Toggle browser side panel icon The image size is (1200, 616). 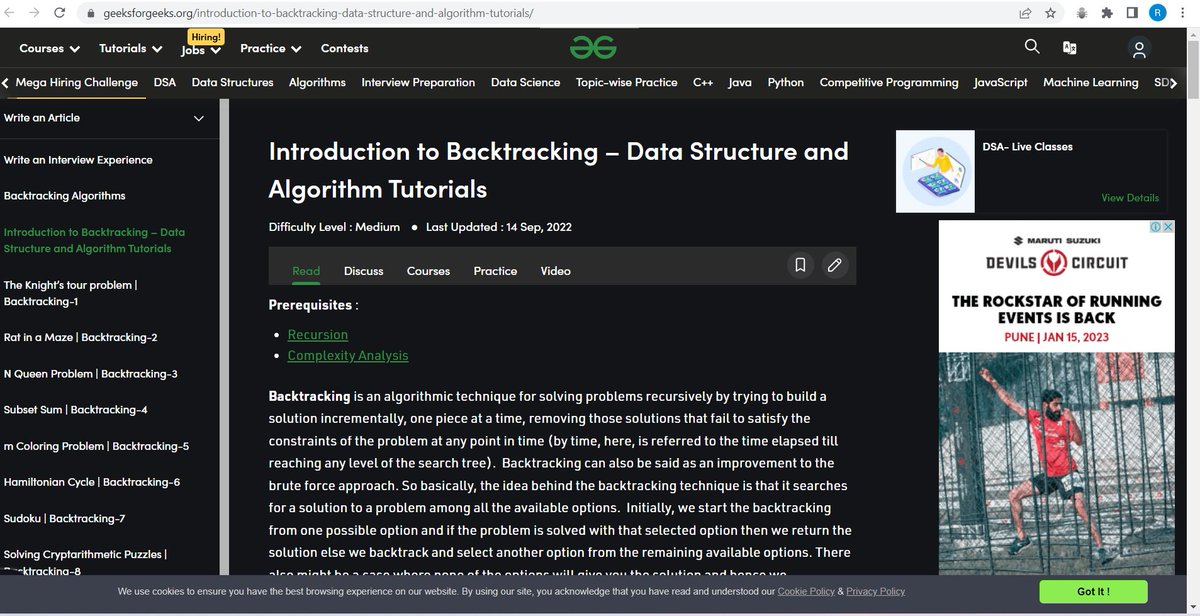[1132, 14]
